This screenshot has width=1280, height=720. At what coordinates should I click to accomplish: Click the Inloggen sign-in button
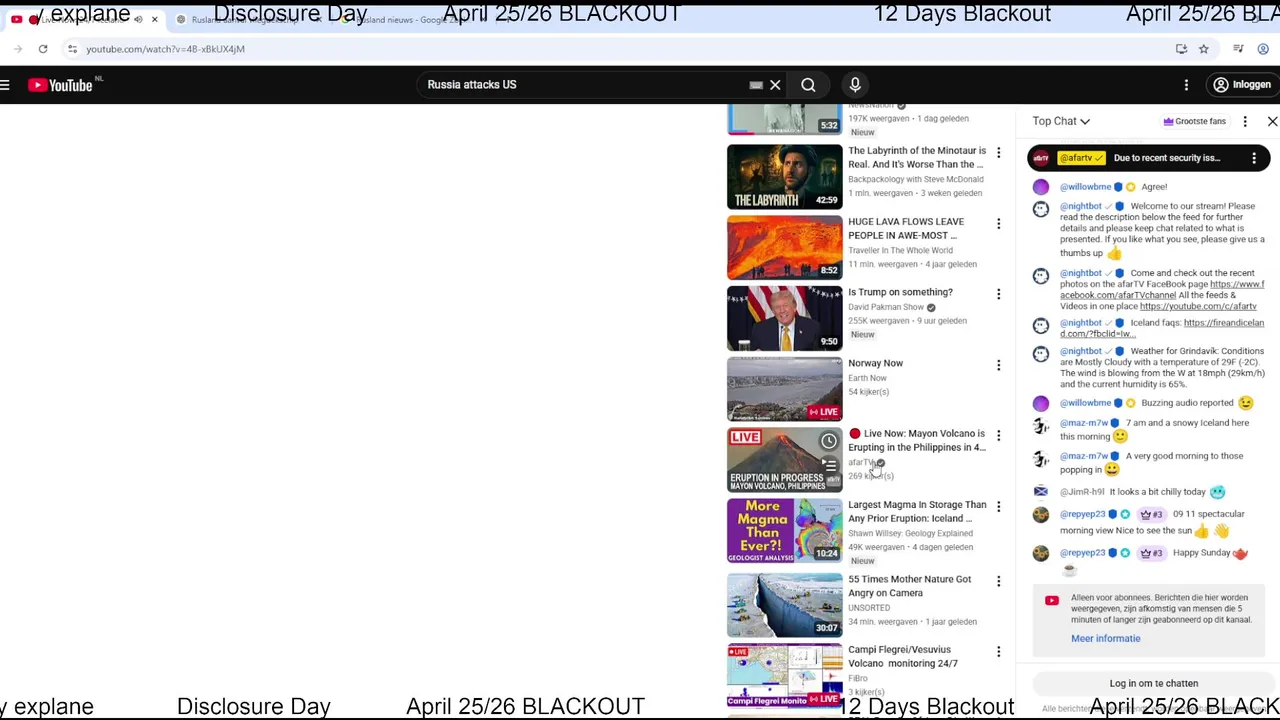coord(1241,85)
